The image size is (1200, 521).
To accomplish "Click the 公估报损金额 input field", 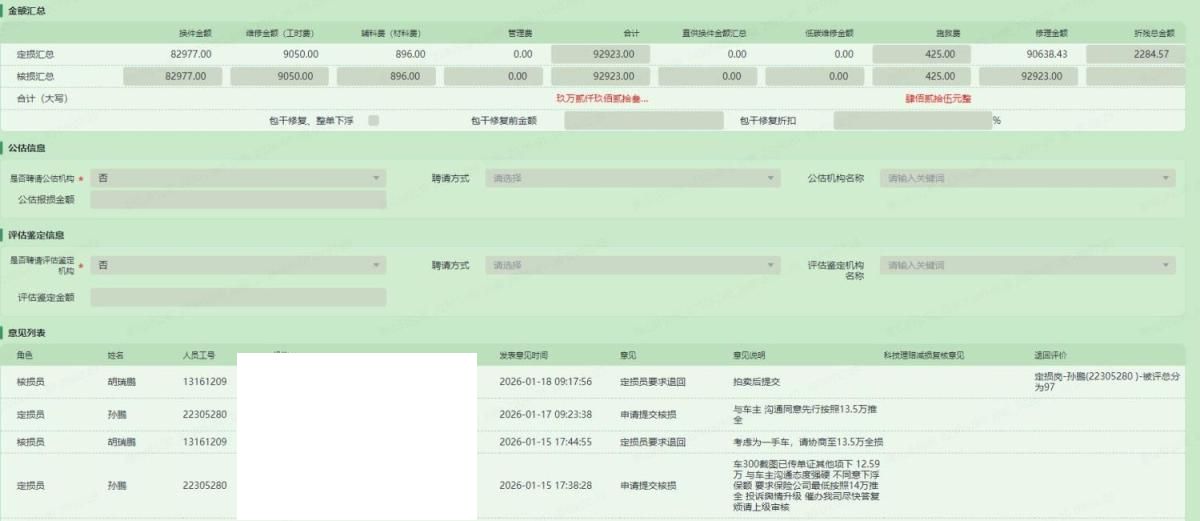I will coord(237,200).
